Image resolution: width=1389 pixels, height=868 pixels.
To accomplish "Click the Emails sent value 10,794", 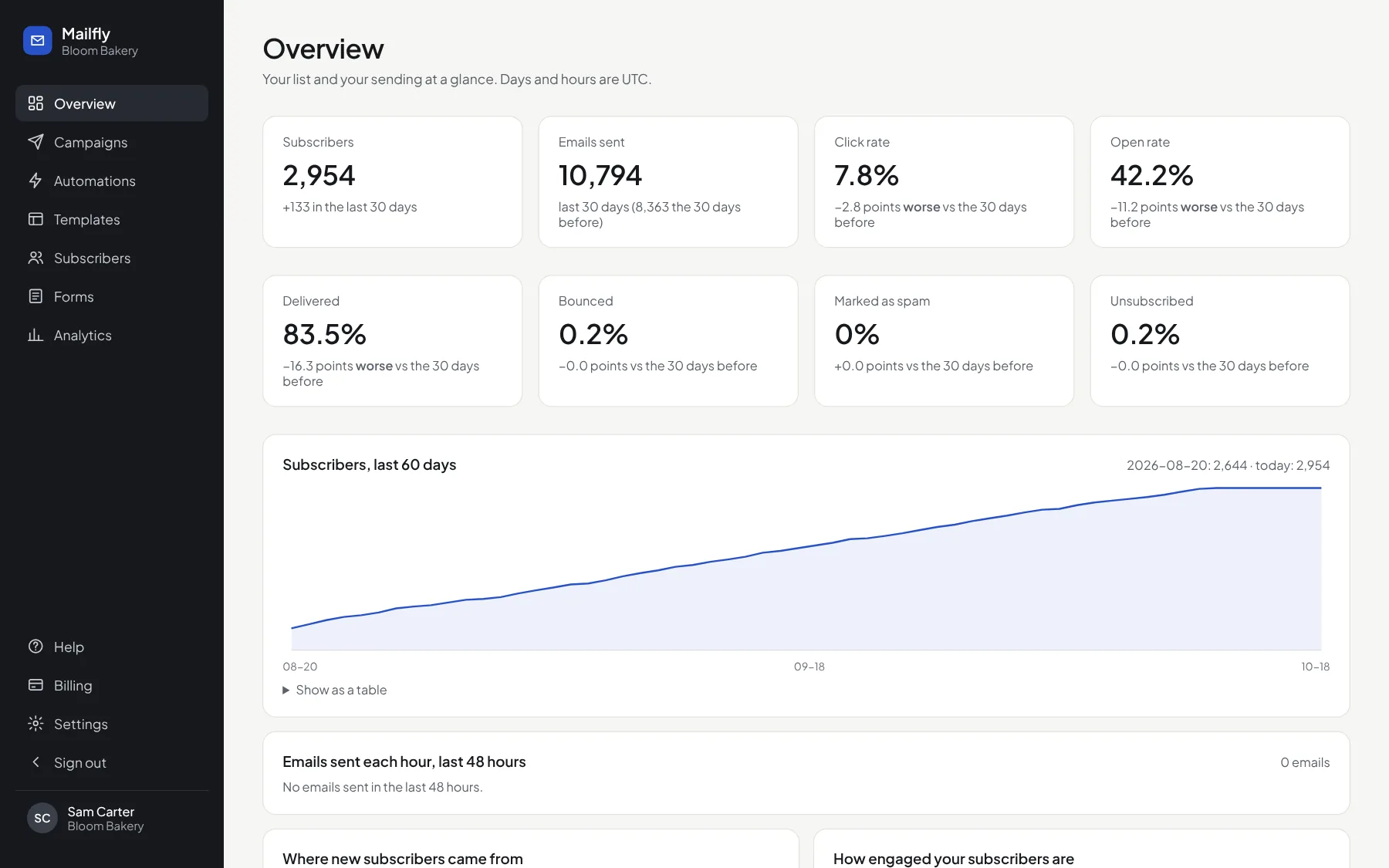I will pyautogui.click(x=600, y=175).
